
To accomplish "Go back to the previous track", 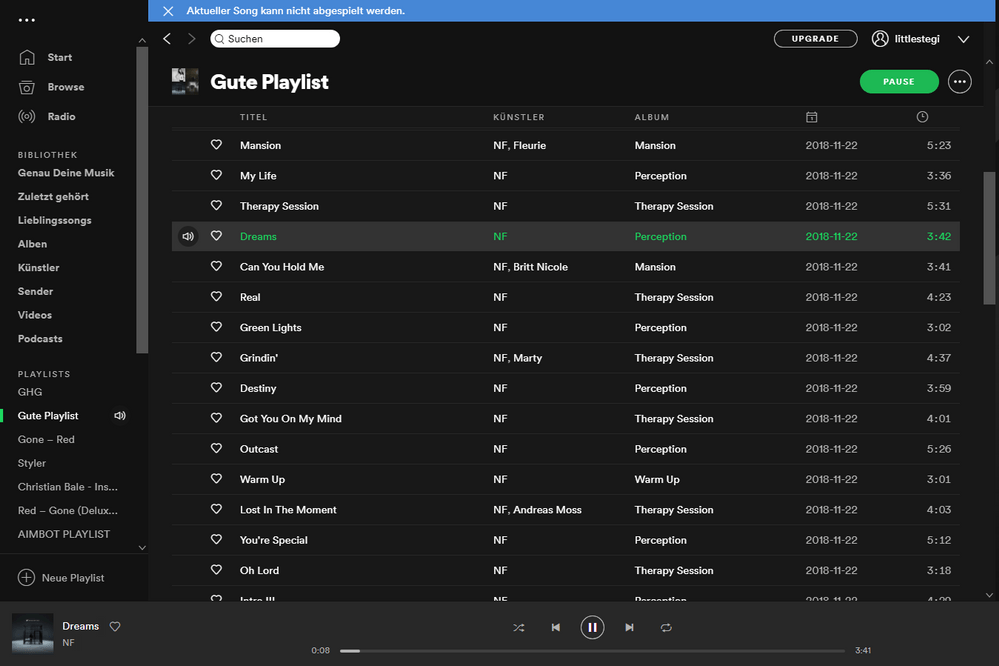I will tap(555, 627).
